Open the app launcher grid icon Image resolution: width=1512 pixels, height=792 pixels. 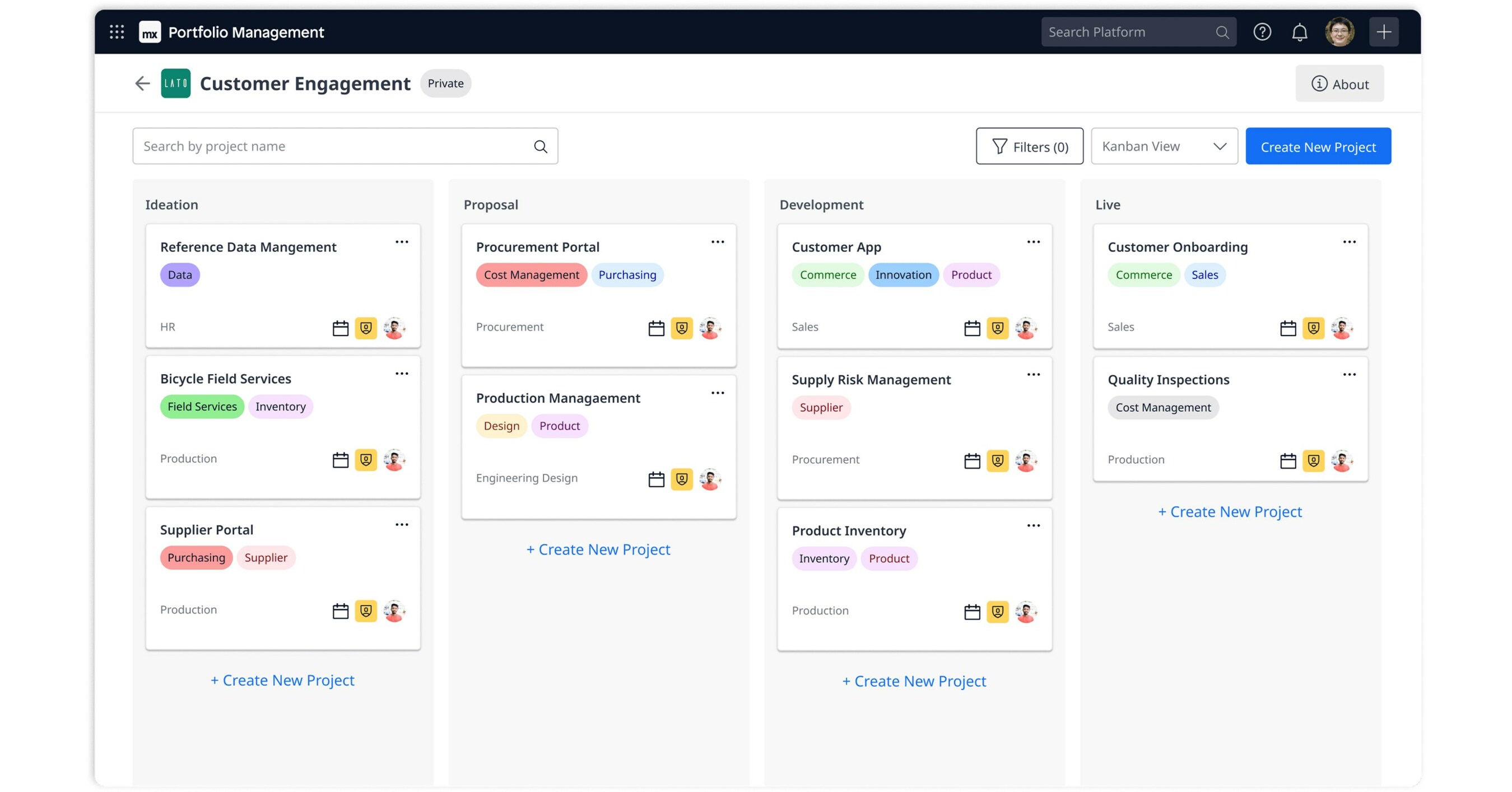point(116,32)
